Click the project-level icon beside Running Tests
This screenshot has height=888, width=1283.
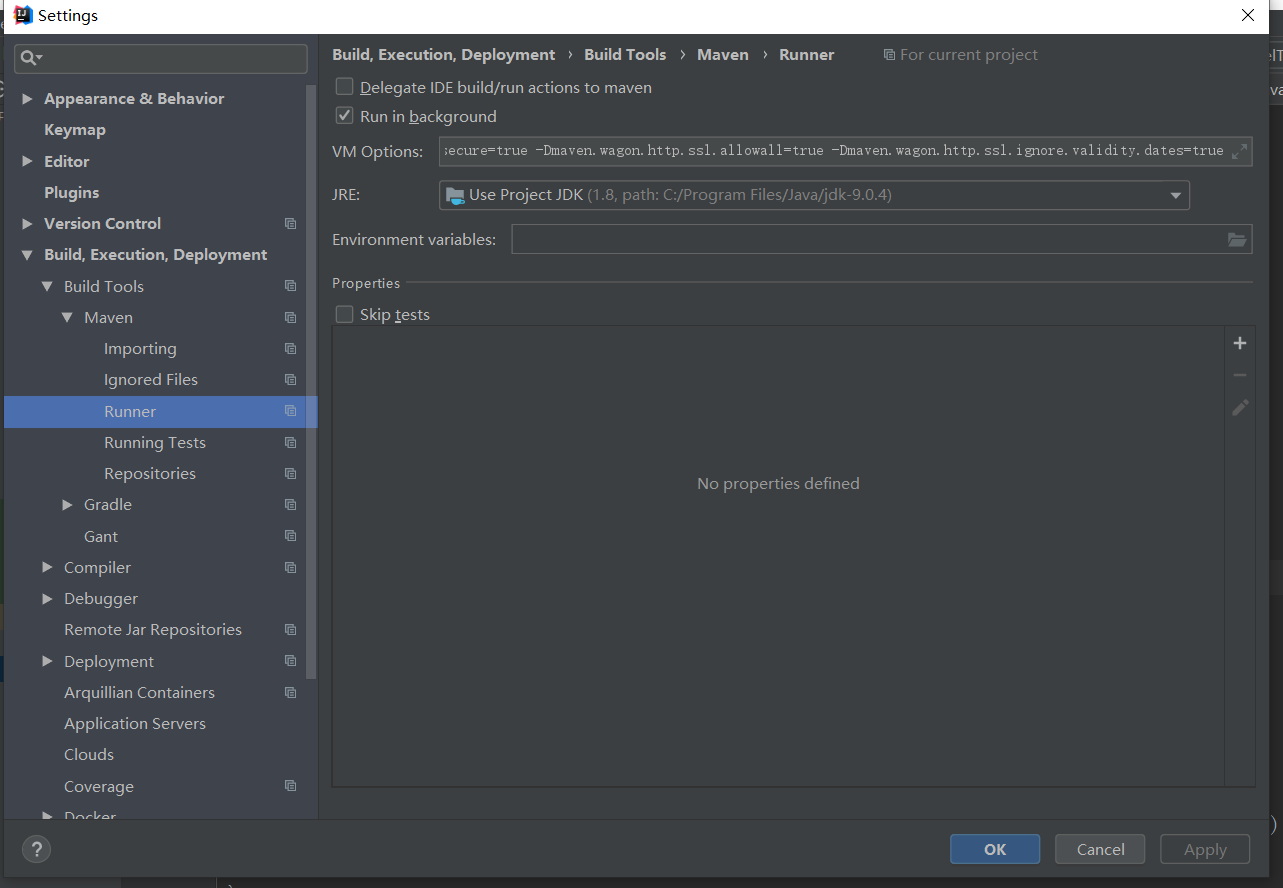(x=290, y=443)
